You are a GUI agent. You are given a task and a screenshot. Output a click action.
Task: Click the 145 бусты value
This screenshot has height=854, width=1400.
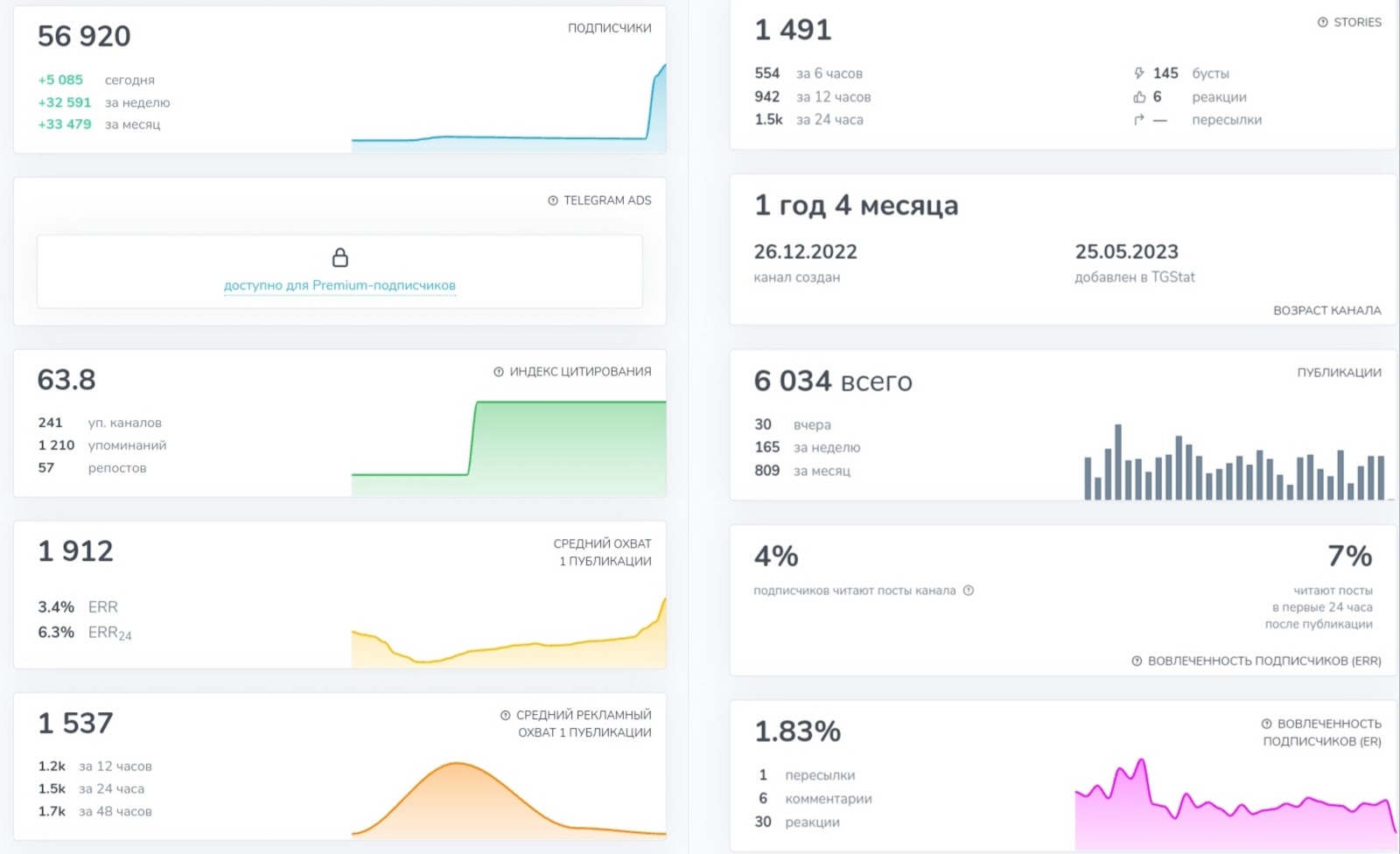click(x=1165, y=73)
